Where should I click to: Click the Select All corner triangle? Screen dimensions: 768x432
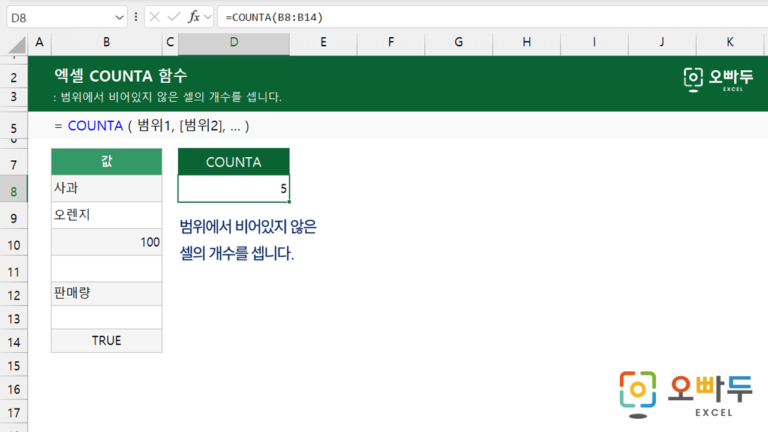coord(17,45)
